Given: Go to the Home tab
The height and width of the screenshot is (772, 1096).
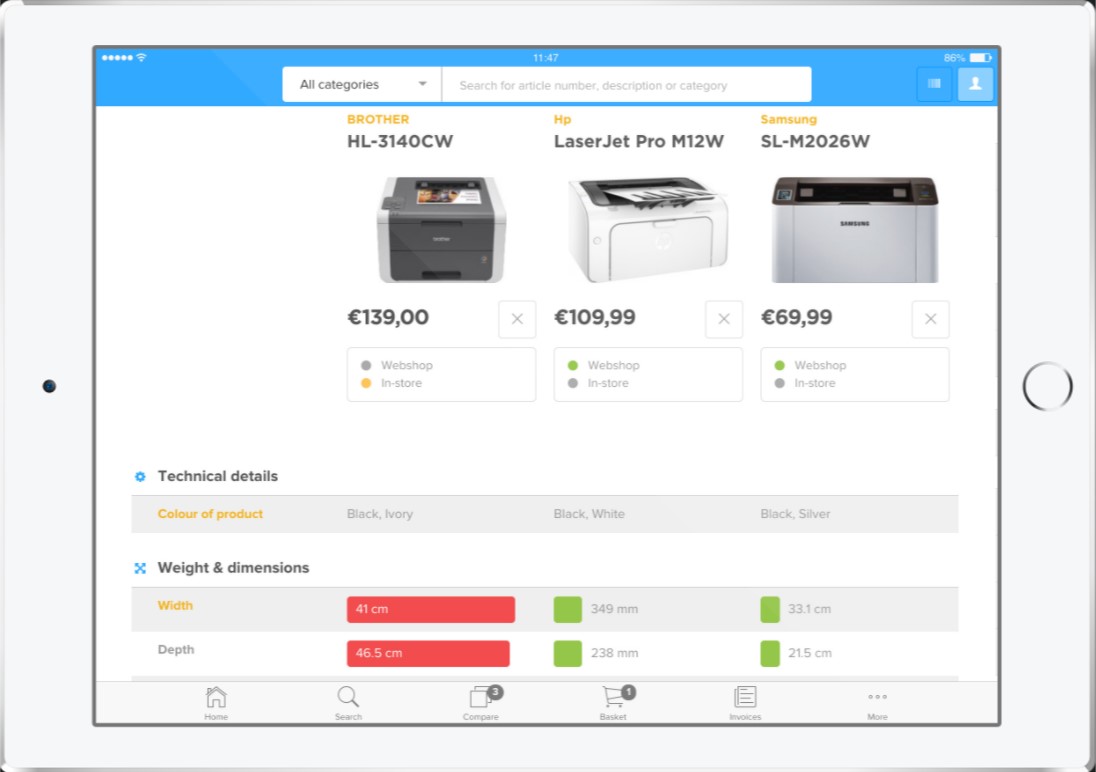Looking at the screenshot, I should pos(216,703).
